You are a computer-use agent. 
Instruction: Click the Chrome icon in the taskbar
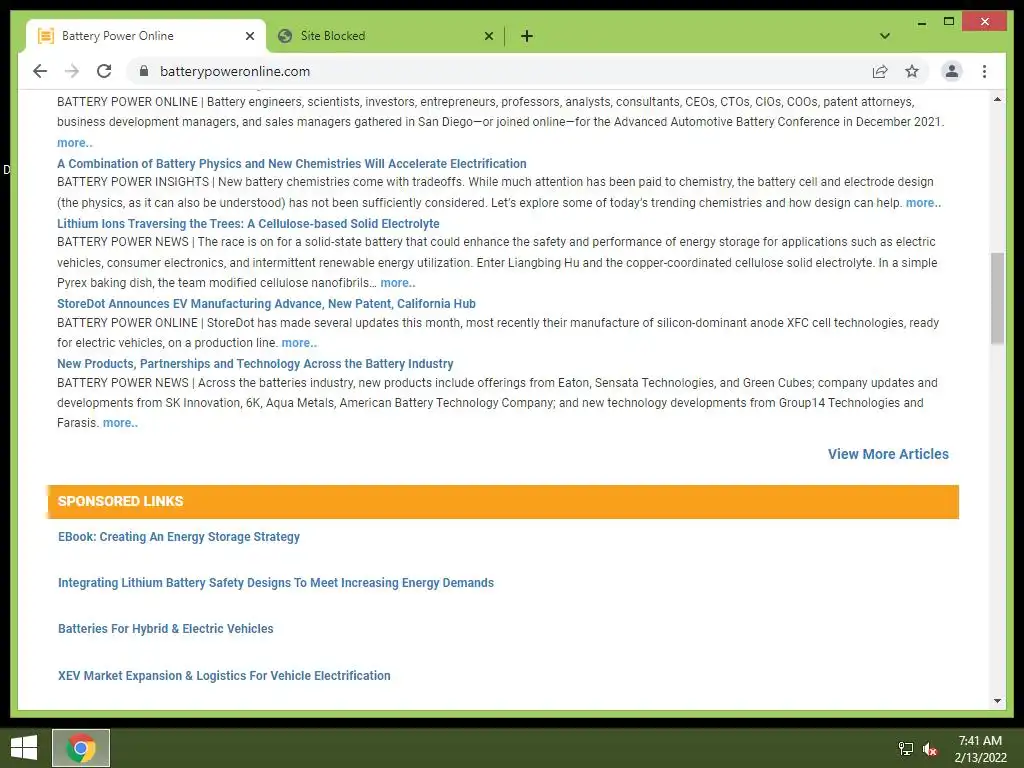81,748
